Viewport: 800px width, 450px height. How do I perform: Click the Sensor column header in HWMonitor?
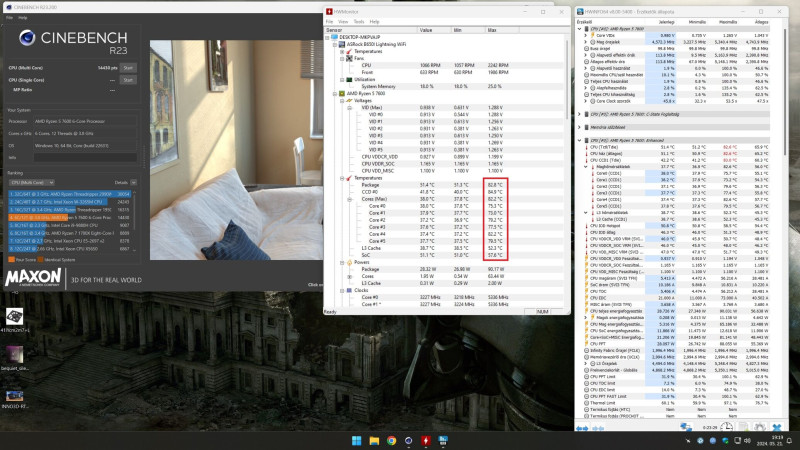[x=371, y=30]
